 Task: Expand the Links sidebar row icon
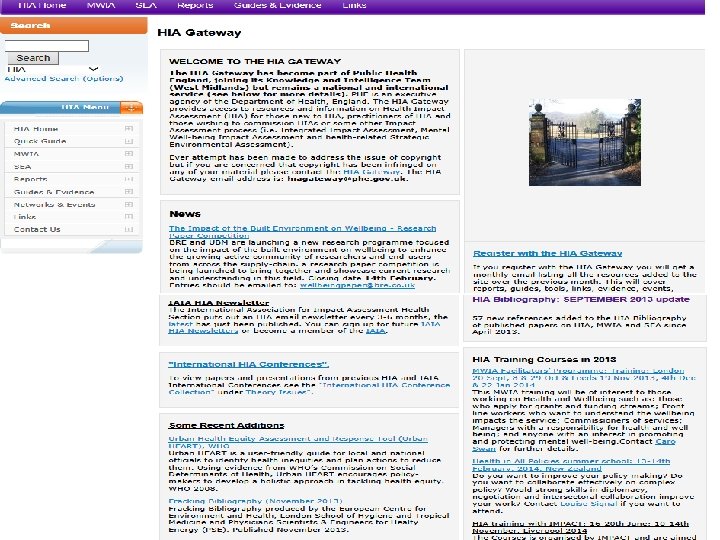[129, 217]
